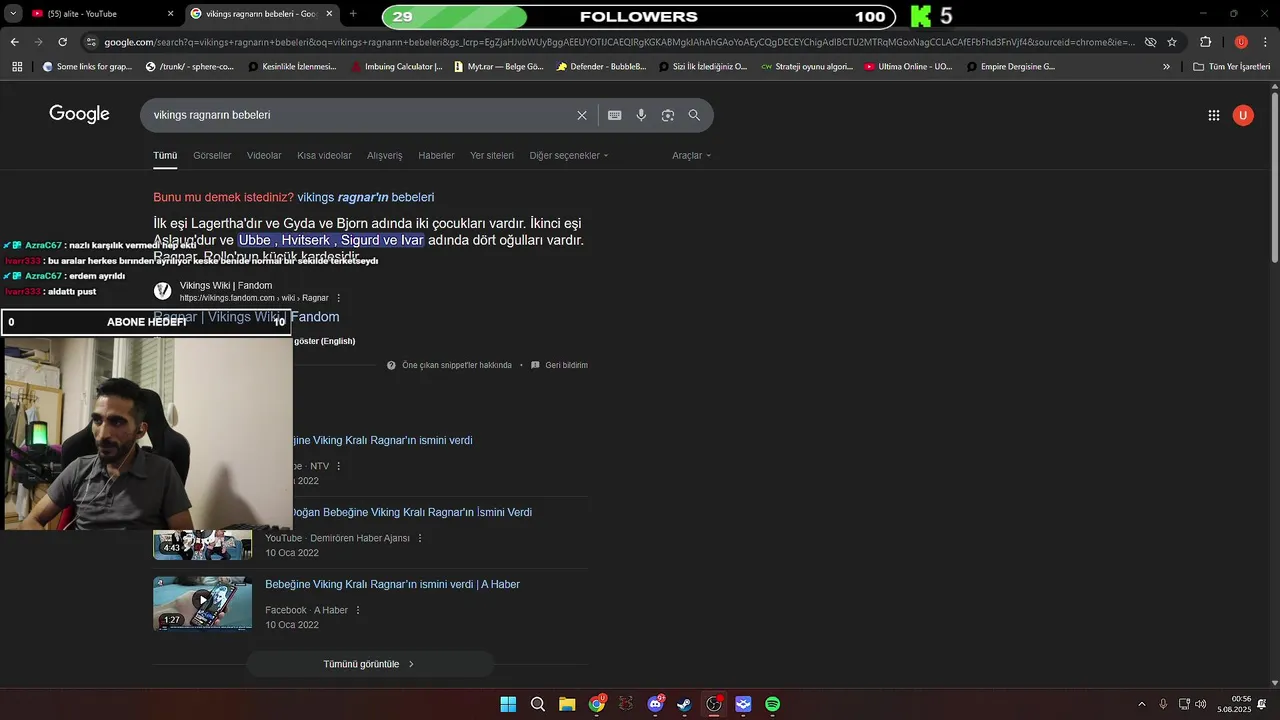Image resolution: width=1280 pixels, height=720 pixels.
Task: Expand all videos with Tümünü görüntüle
Action: pos(370,664)
